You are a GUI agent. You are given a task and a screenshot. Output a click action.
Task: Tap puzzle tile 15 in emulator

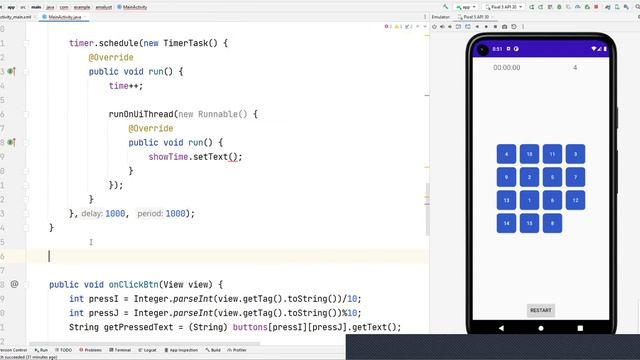[529, 223]
